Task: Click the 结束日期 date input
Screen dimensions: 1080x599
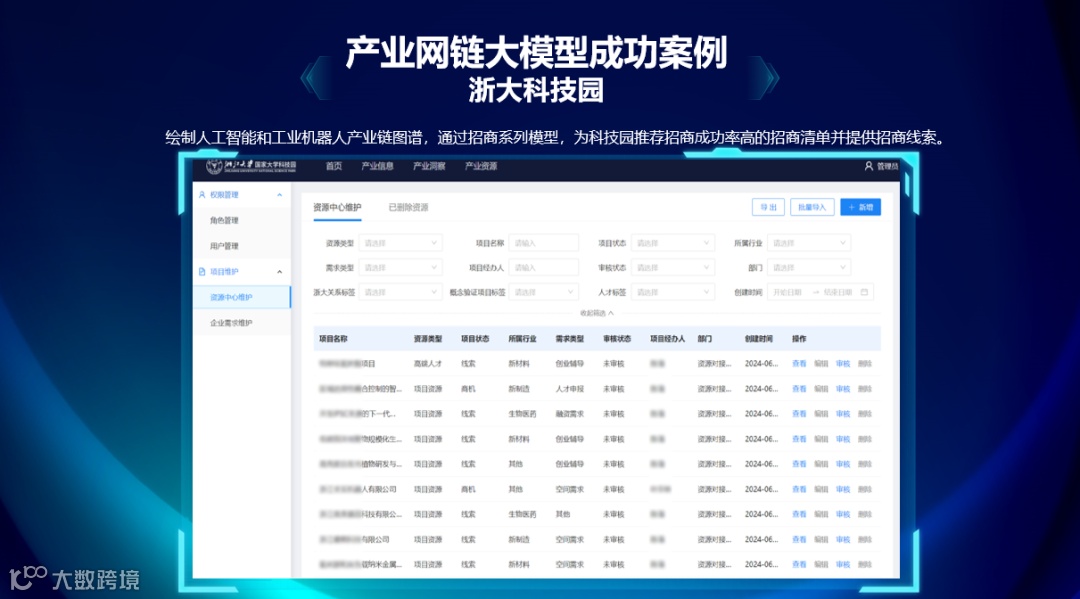Action: click(x=838, y=293)
